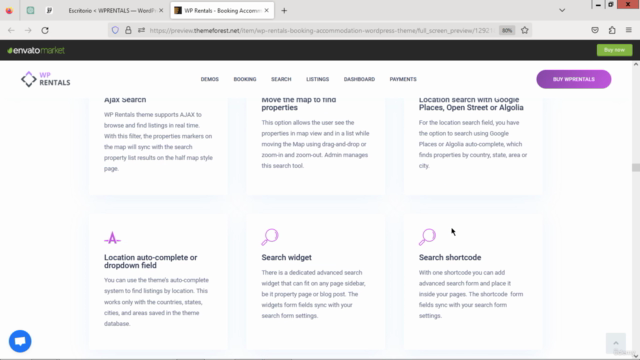This screenshot has width=640, height=360.
Task: Focus the themeforest URL address field
Action: point(322,30)
